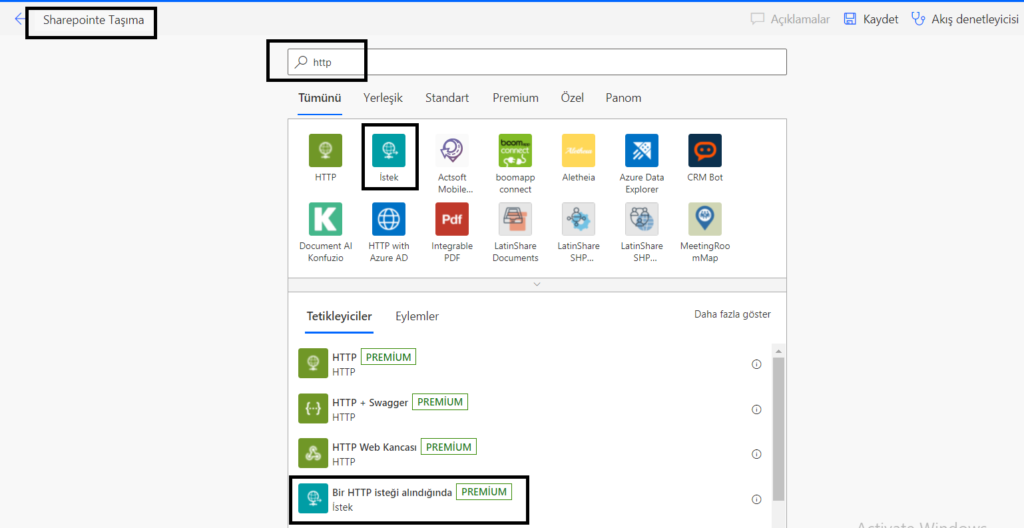Select the boomapp connect connector

tap(515, 150)
